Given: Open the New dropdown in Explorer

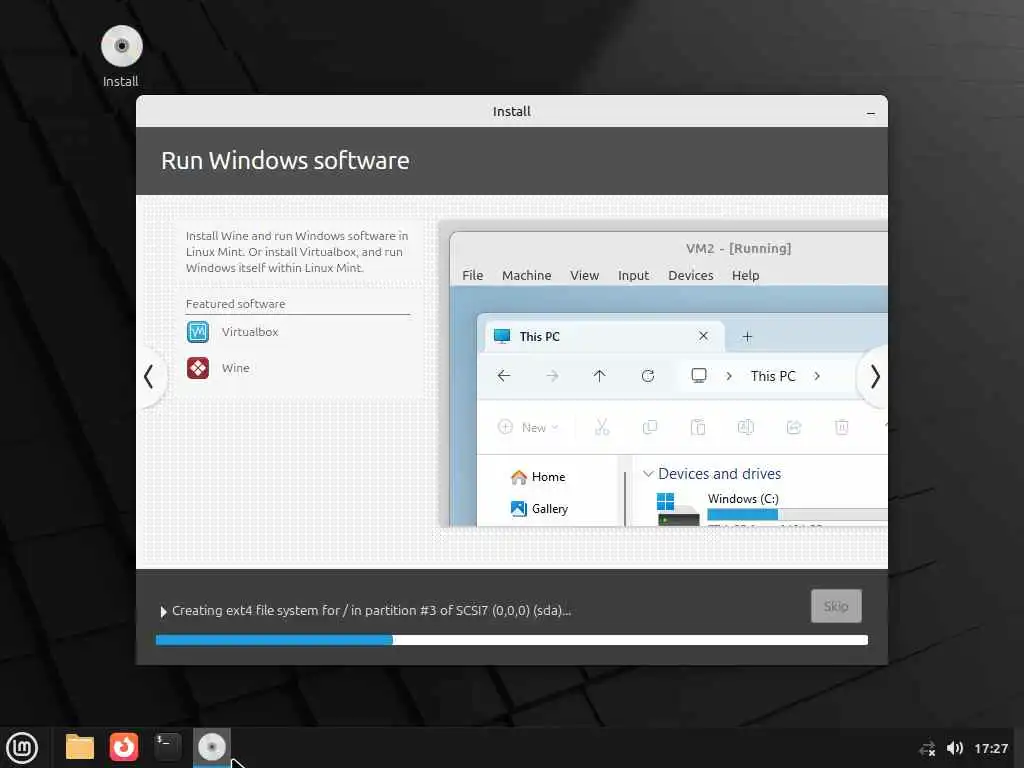Looking at the screenshot, I should (528, 427).
